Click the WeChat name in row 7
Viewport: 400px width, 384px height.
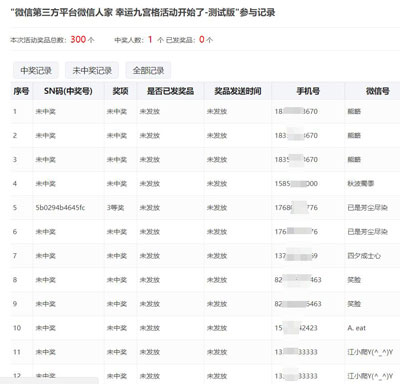point(364,256)
